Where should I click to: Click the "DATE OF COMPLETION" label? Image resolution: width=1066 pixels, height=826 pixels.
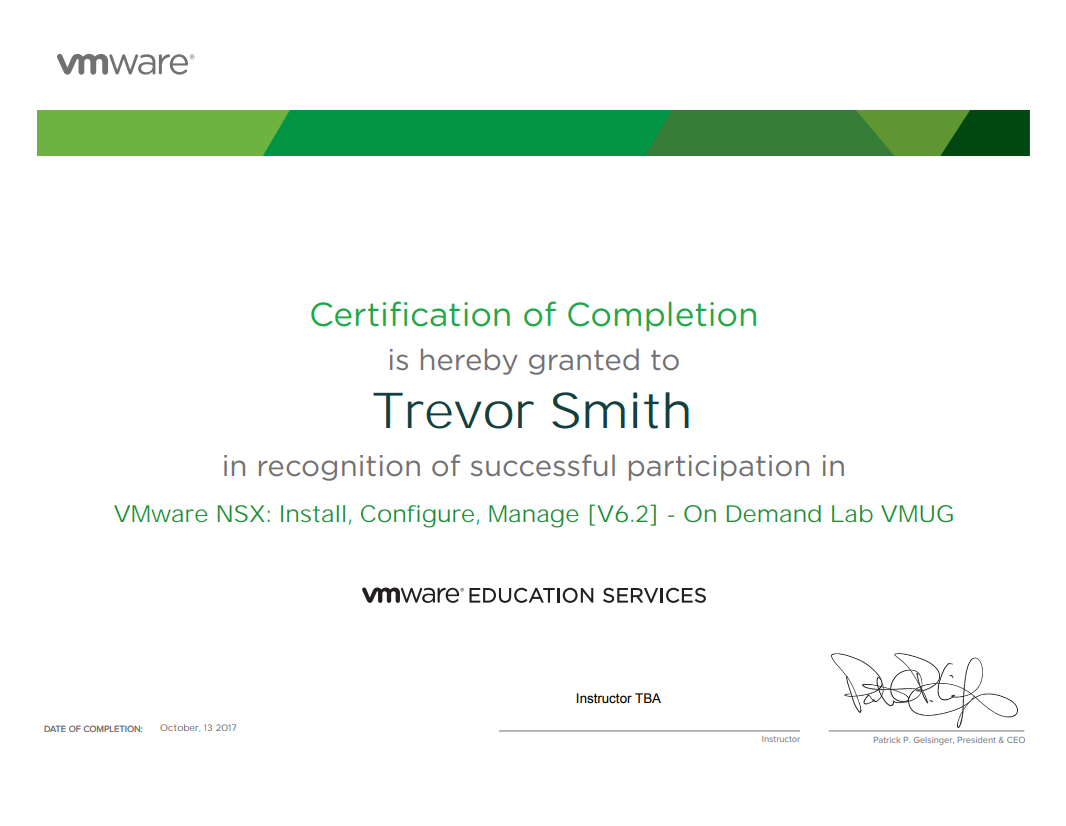(x=93, y=729)
